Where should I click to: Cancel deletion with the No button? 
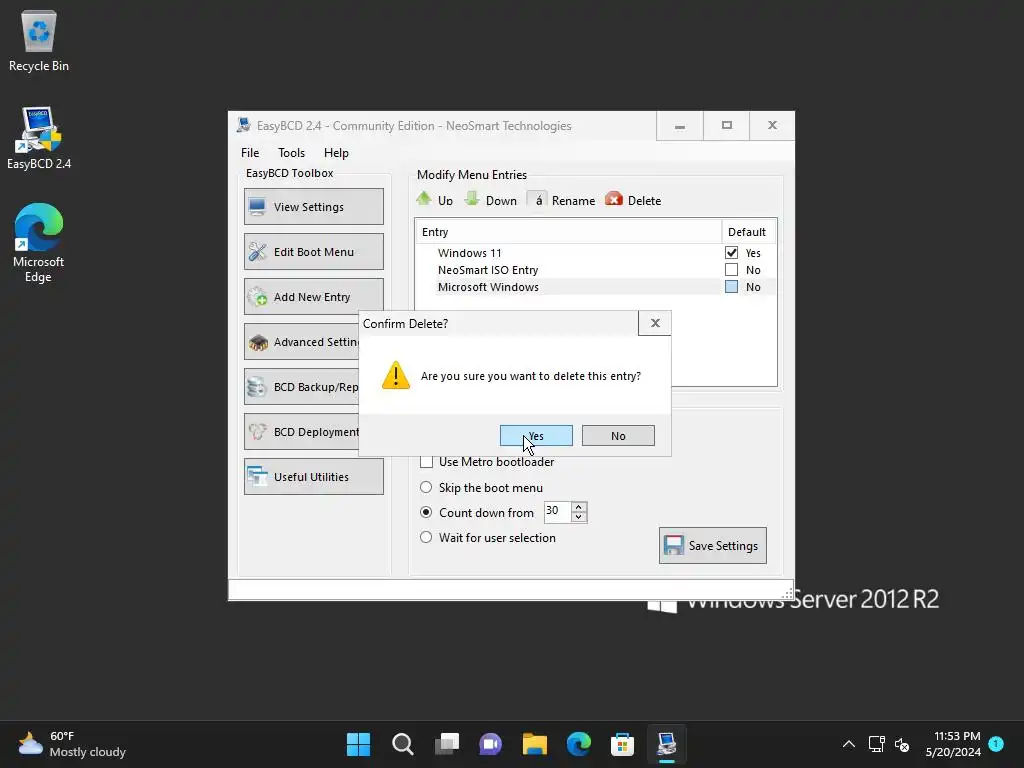click(x=618, y=436)
